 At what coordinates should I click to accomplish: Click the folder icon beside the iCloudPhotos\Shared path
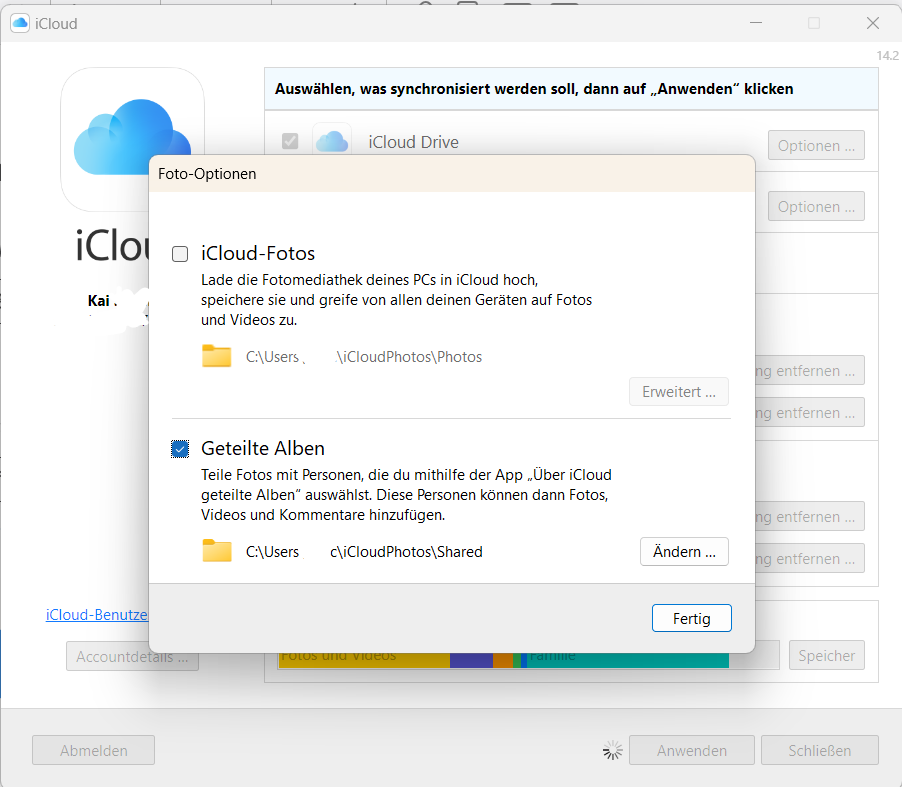[x=217, y=551]
